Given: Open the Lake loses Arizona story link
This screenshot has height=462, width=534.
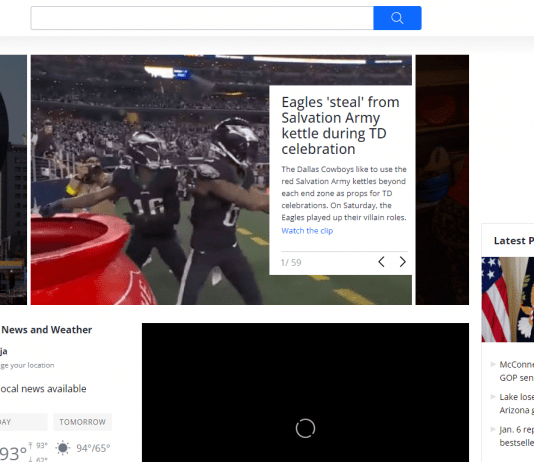Looking at the screenshot, I should (x=516, y=403).
